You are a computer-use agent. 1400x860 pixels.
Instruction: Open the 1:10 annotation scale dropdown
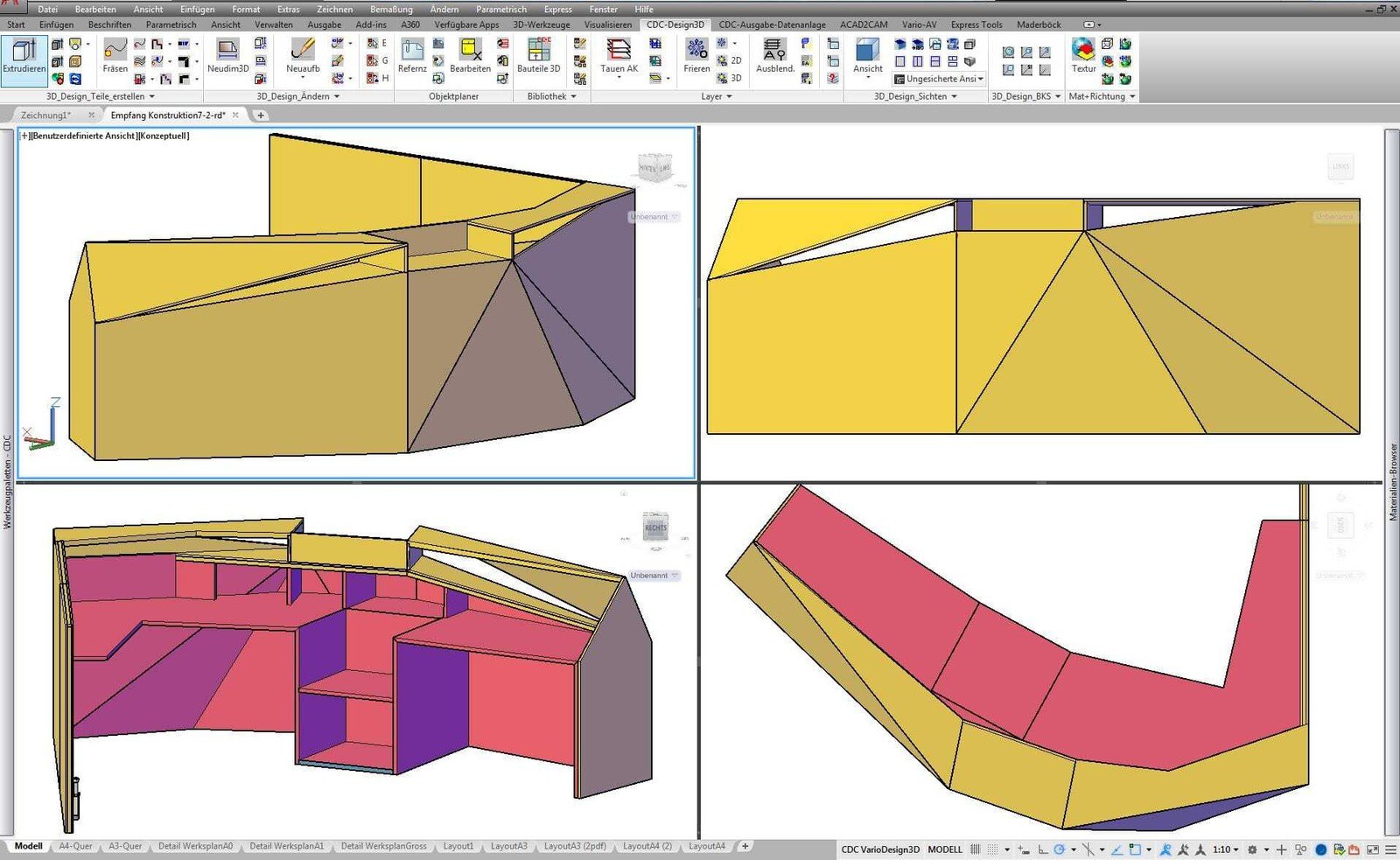pos(1226,850)
